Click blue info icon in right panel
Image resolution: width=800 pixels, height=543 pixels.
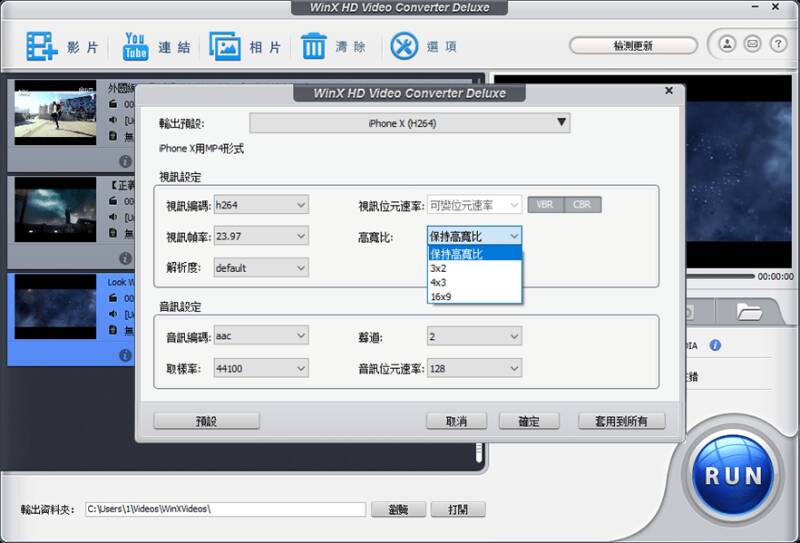pos(715,345)
